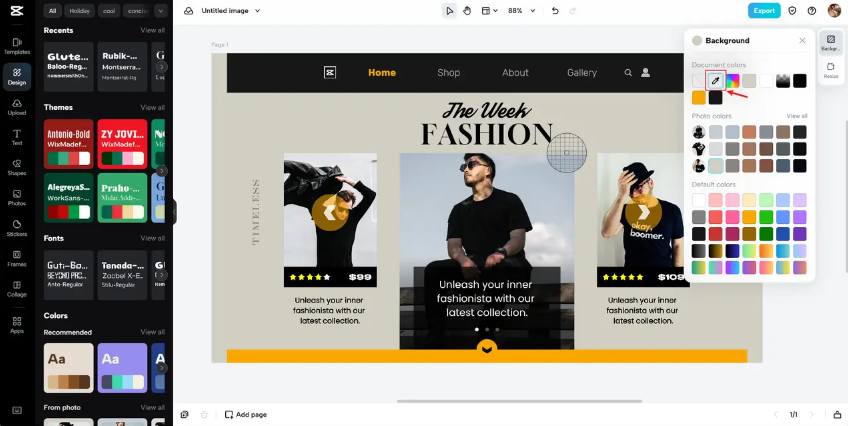Click Home in the canvas navigation
The image size is (848, 426).
pyautogui.click(x=382, y=72)
